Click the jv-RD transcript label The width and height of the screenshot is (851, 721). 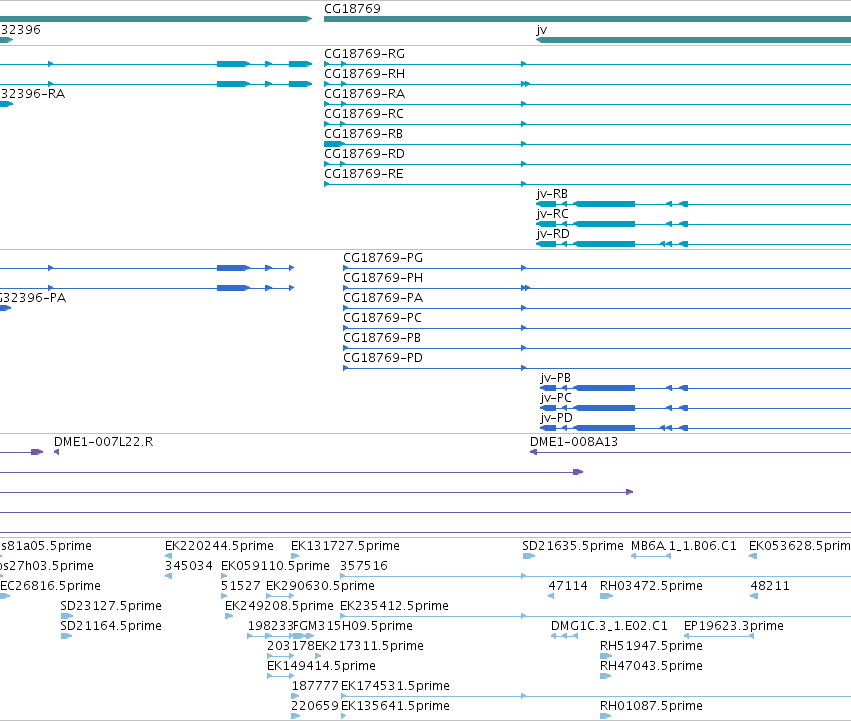[x=553, y=234]
